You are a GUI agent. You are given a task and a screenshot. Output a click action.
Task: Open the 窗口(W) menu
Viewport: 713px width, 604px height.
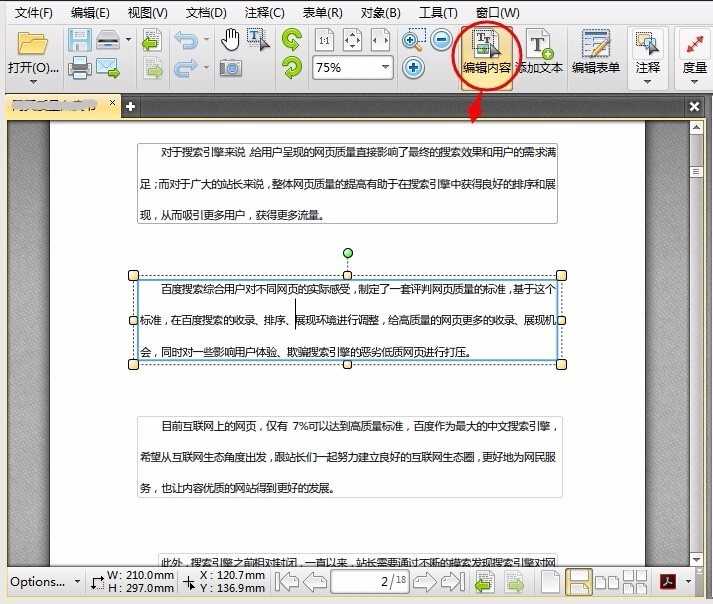tap(497, 13)
